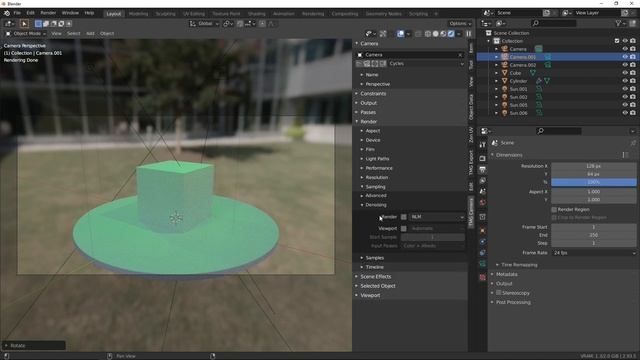Screen dimensions: 640x360
Task: Switch to solid viewport shading
Action: pyautogui.click(x=436, y=34)
